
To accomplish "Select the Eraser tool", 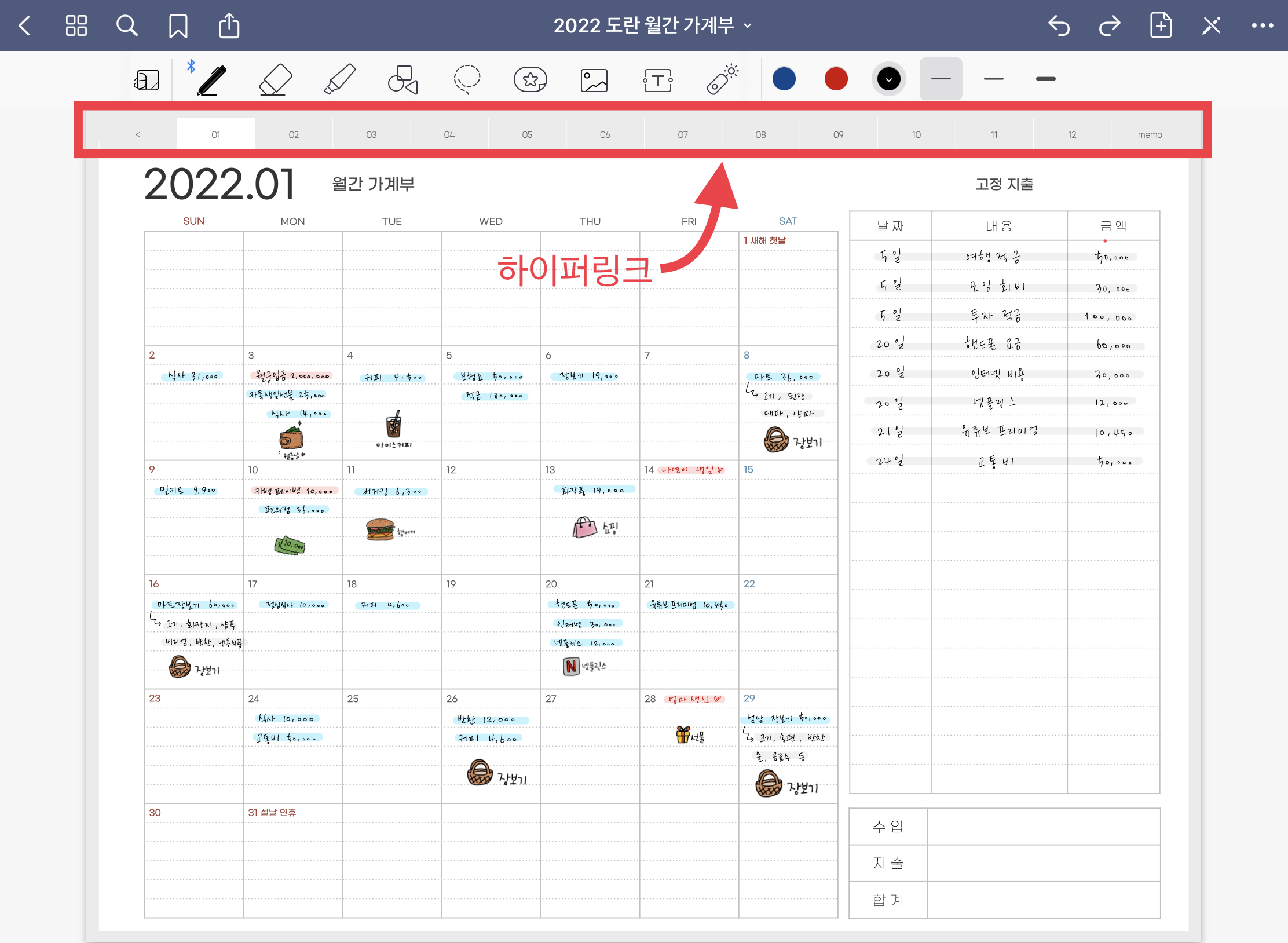I will (x=276, y=79).
